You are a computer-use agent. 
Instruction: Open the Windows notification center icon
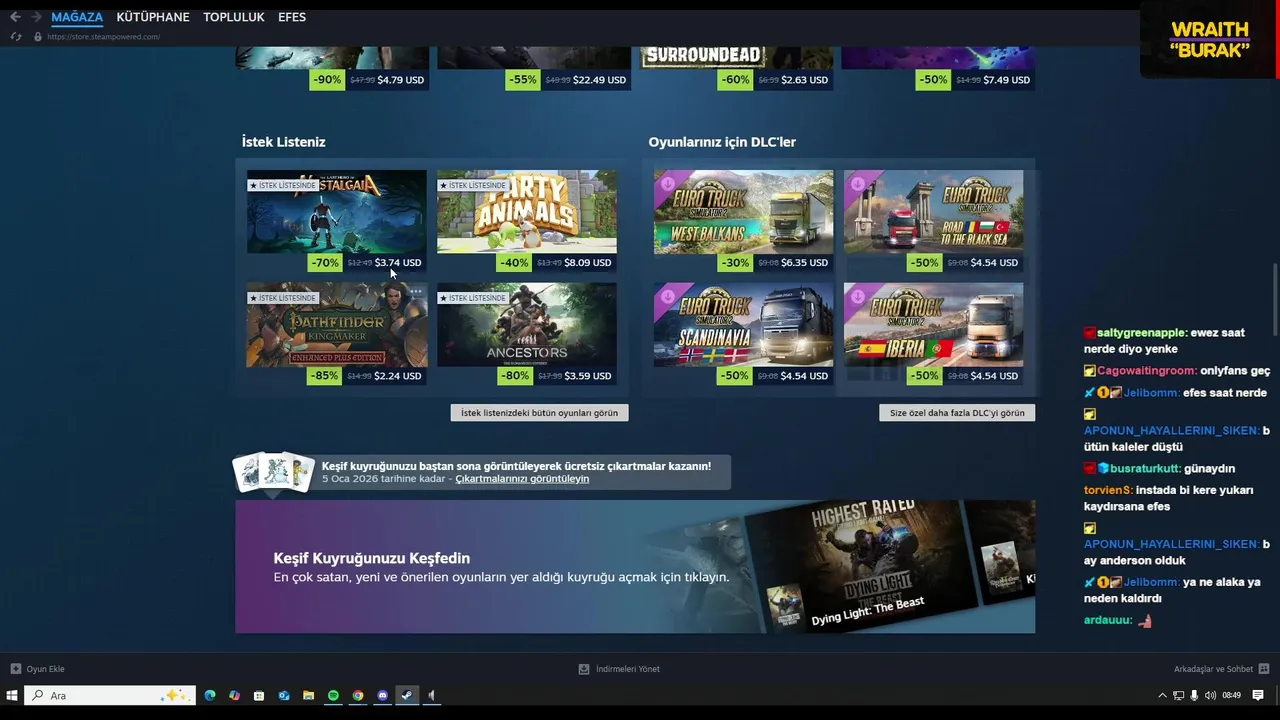click(x=1258, y=695)
